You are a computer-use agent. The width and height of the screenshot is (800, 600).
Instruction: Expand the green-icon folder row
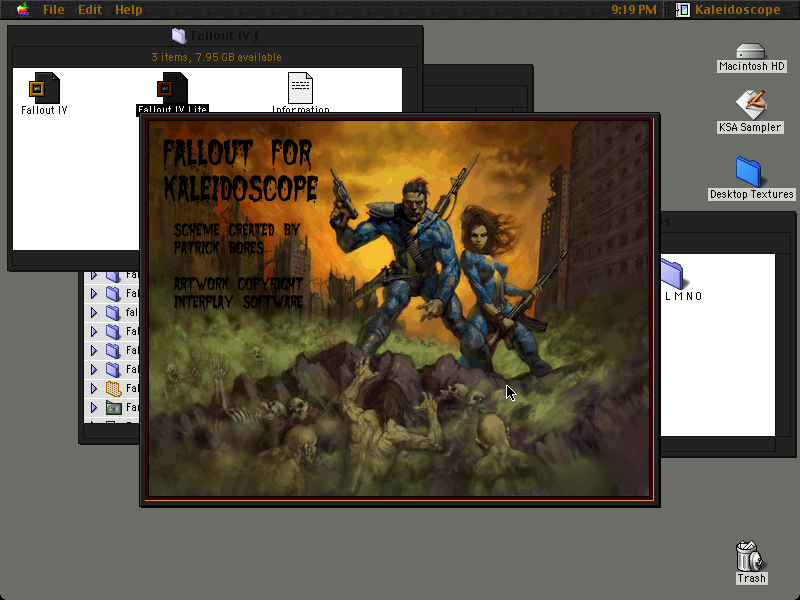(94, 407)
